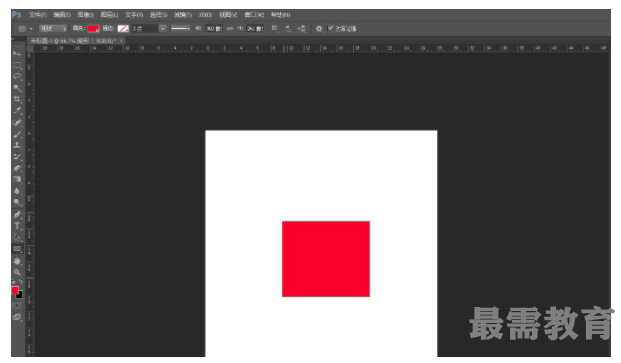The width and height of the screenshot is (621, 363).
Task: Select the Rectangular Marquee tool
Action: coord(17,65)
